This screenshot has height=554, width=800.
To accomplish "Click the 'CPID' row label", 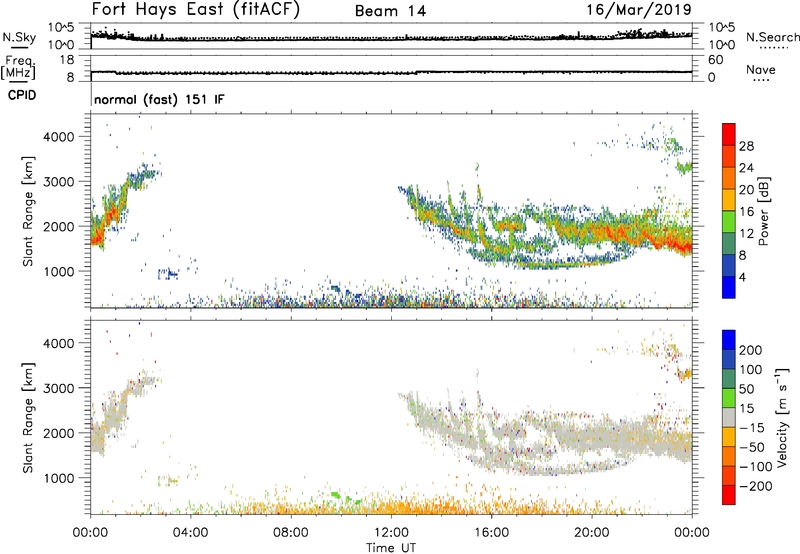I will click(22, 95).
